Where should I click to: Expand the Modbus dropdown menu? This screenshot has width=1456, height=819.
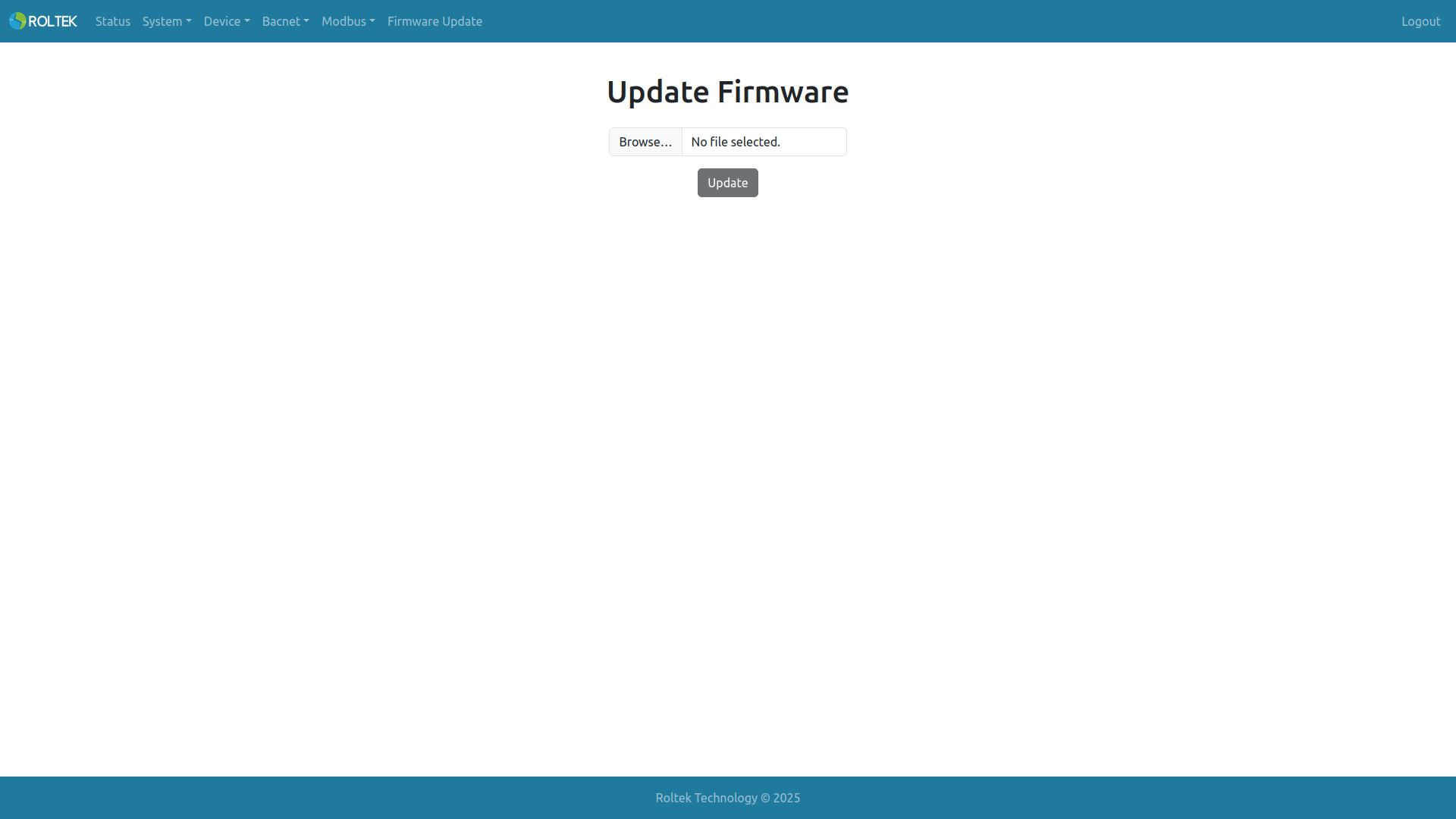[x=348, y=21]
